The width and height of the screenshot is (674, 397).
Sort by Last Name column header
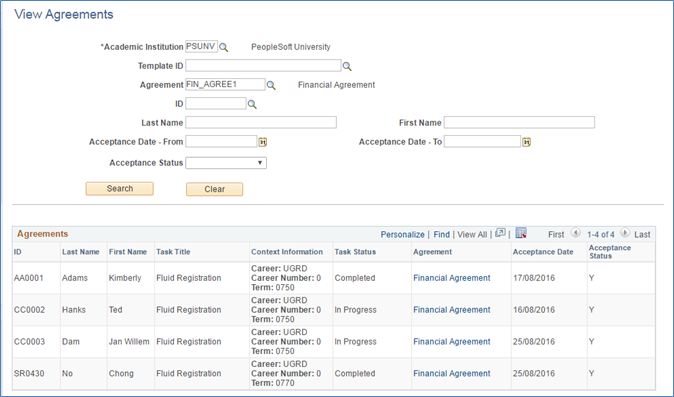pyautogui.click(x=80, y=252)
